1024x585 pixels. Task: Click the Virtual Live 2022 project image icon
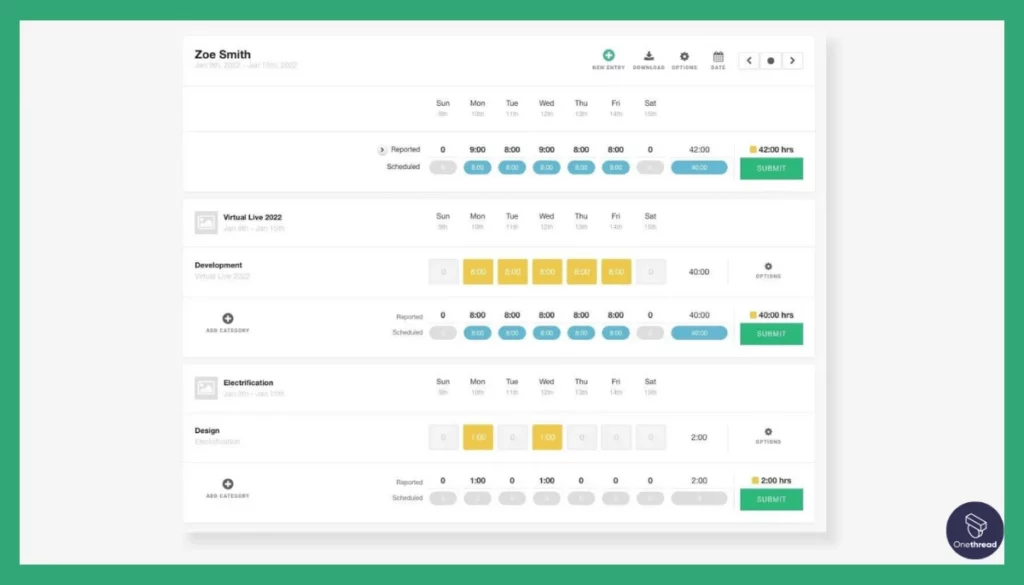click(205, 222)
